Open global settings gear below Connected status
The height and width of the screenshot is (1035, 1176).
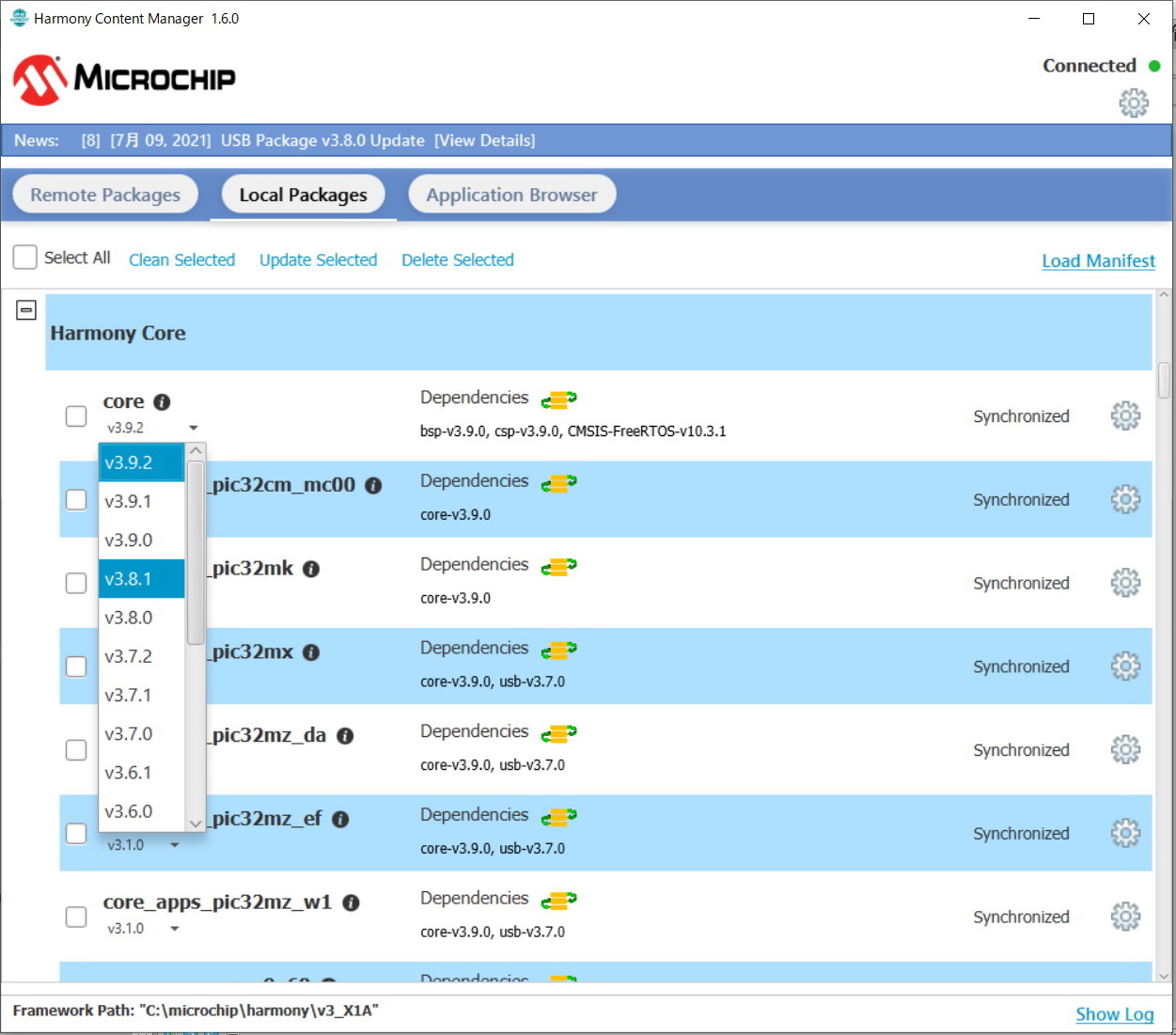click(1133, 102)
